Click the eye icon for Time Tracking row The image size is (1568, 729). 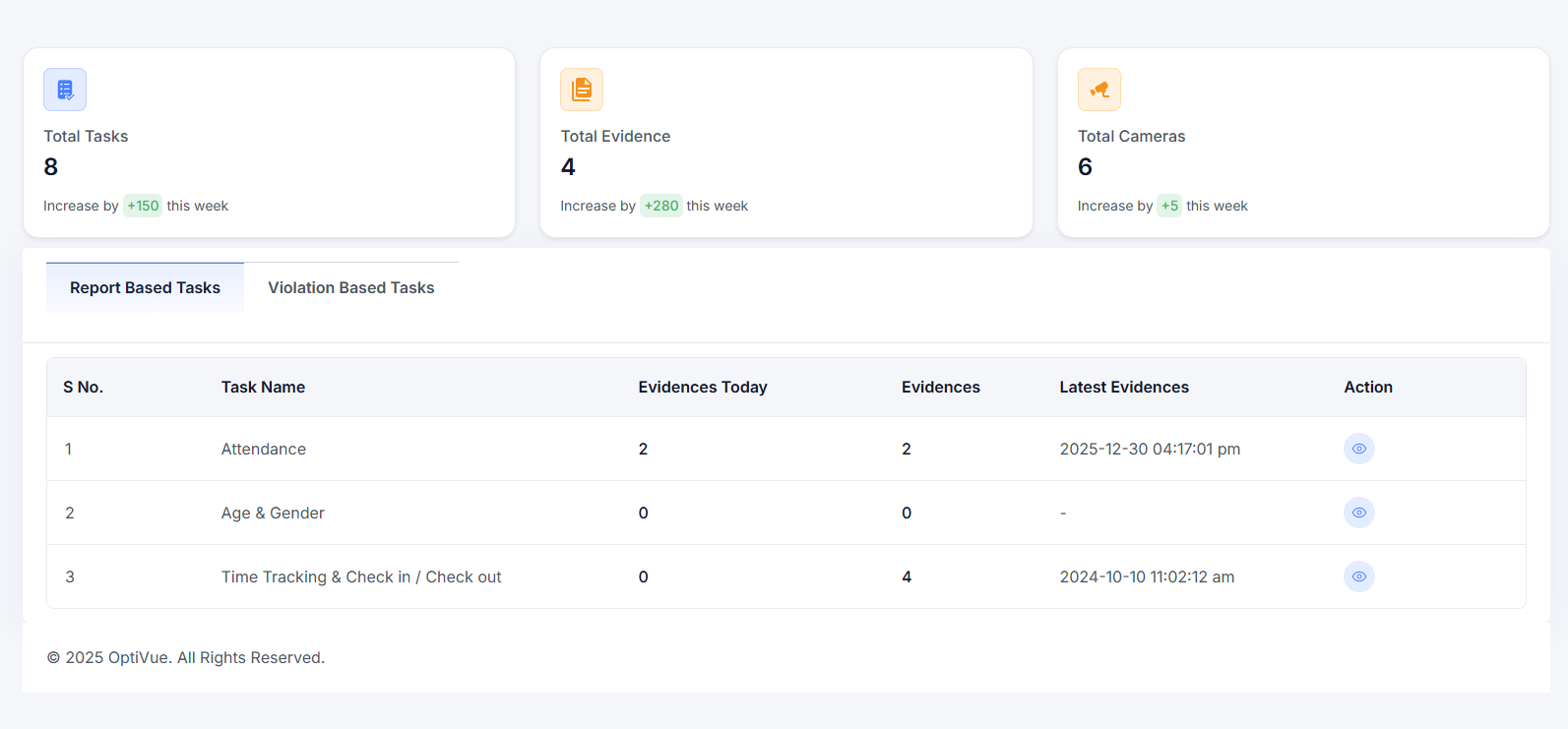click(x=1358, y=577)
